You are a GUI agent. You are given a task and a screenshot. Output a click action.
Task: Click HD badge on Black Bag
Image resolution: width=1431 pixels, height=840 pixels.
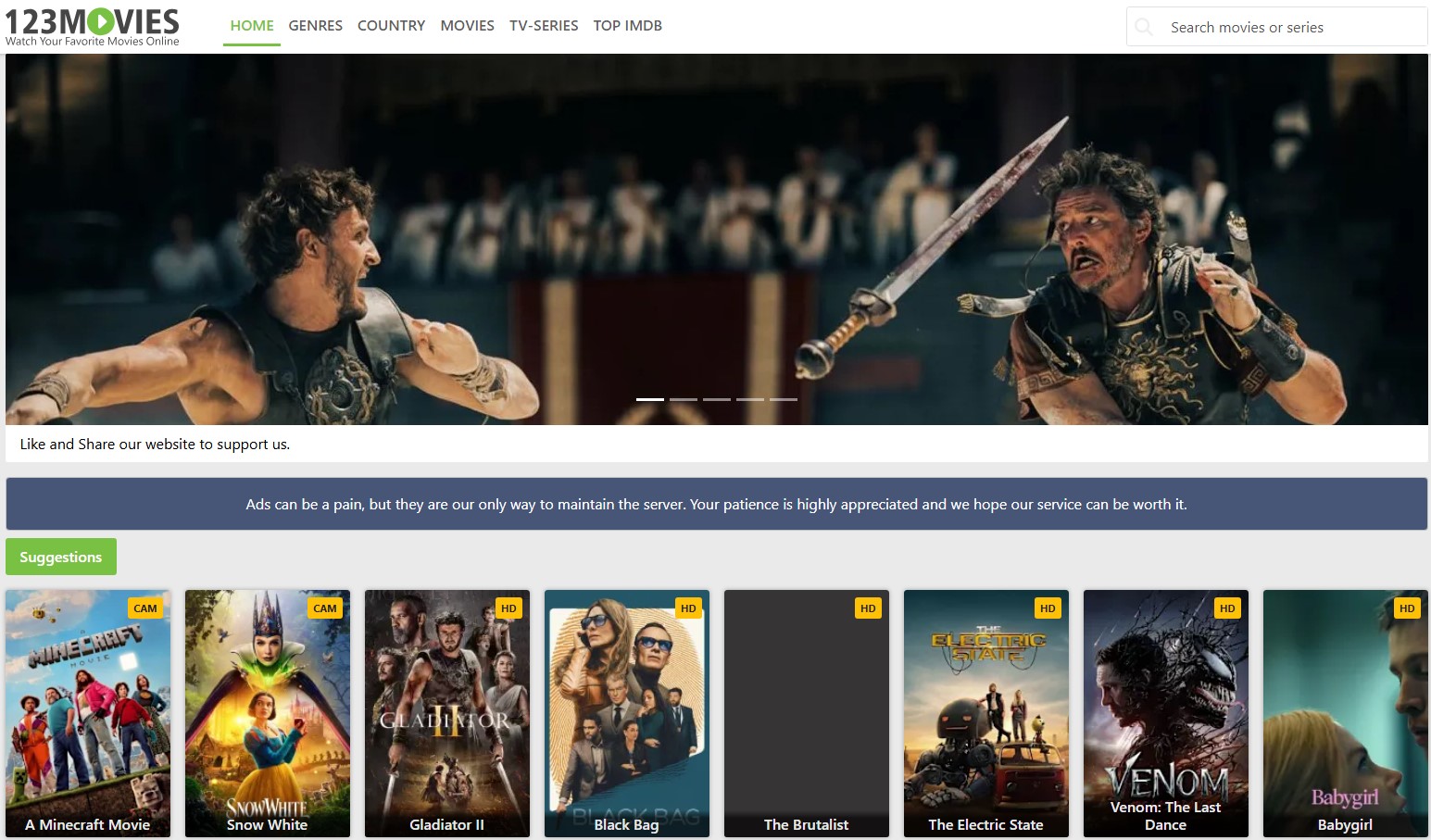[688, 608]
